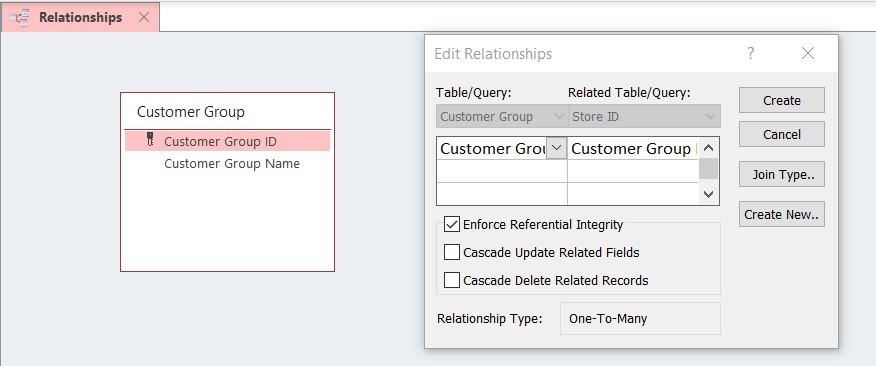Open the Customer Group field dropdown arrow

pyautogui.click(x=556, y=149)
